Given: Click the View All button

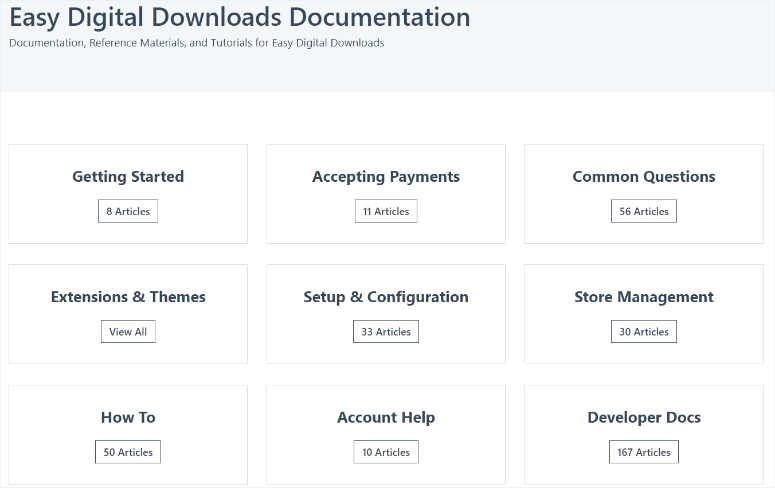Looking at the screenshot, I should click(x=128, y=332).
